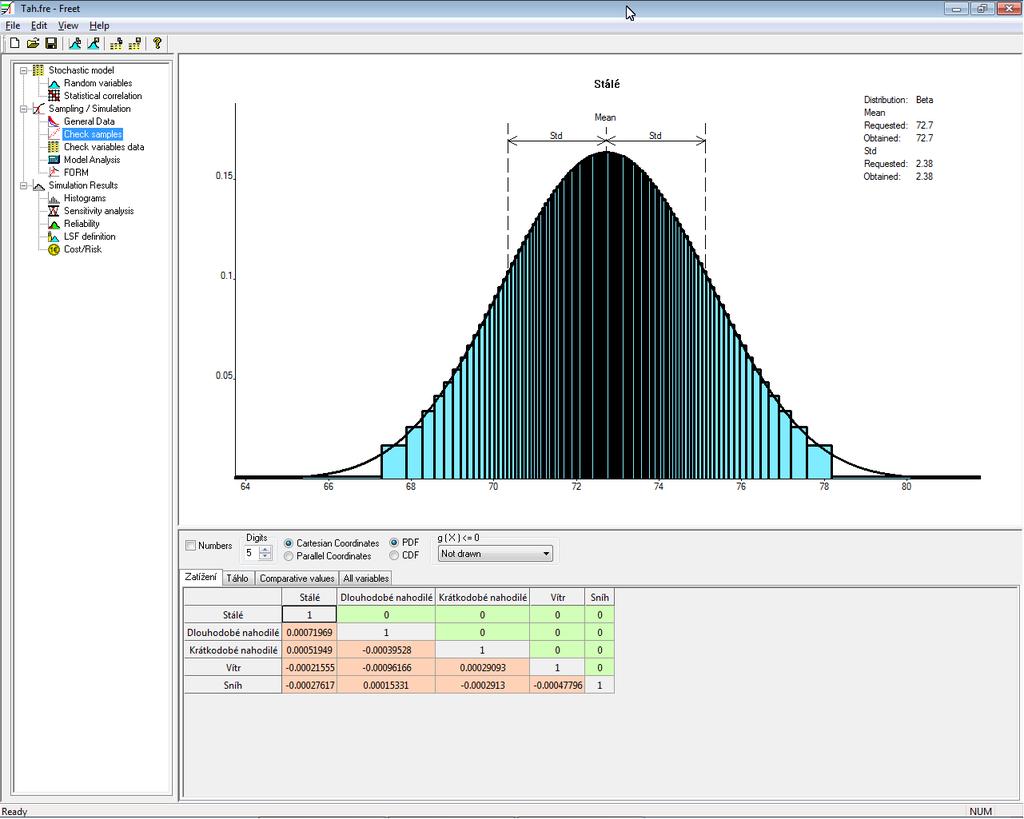The height and width of the screenshot is (819, 1024).
Task: Select cell with value -0.0002913
Action: pos(483,686)
